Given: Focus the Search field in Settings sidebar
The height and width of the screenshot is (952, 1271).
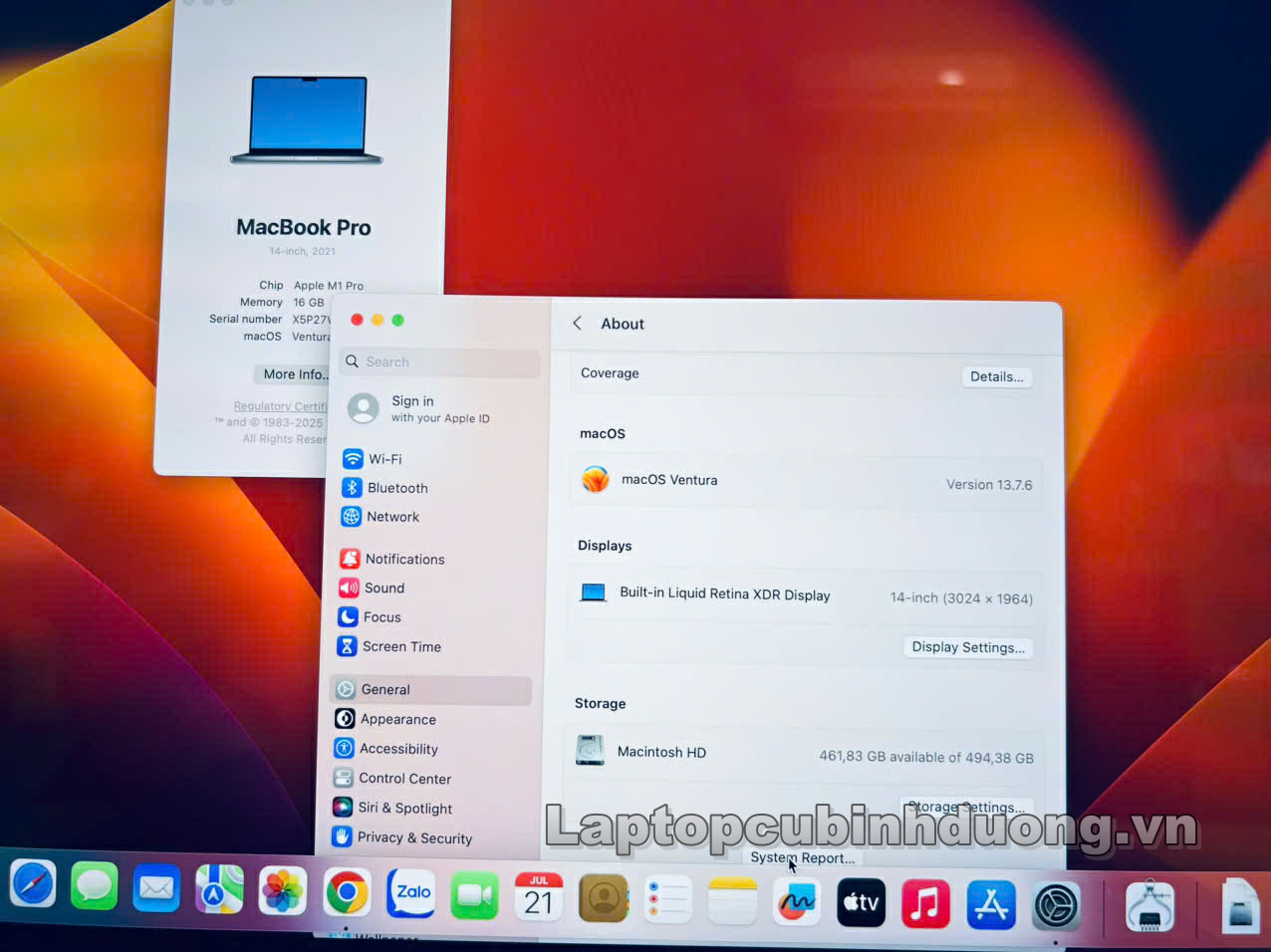Looking at the screenshot, I should (440, 362).
